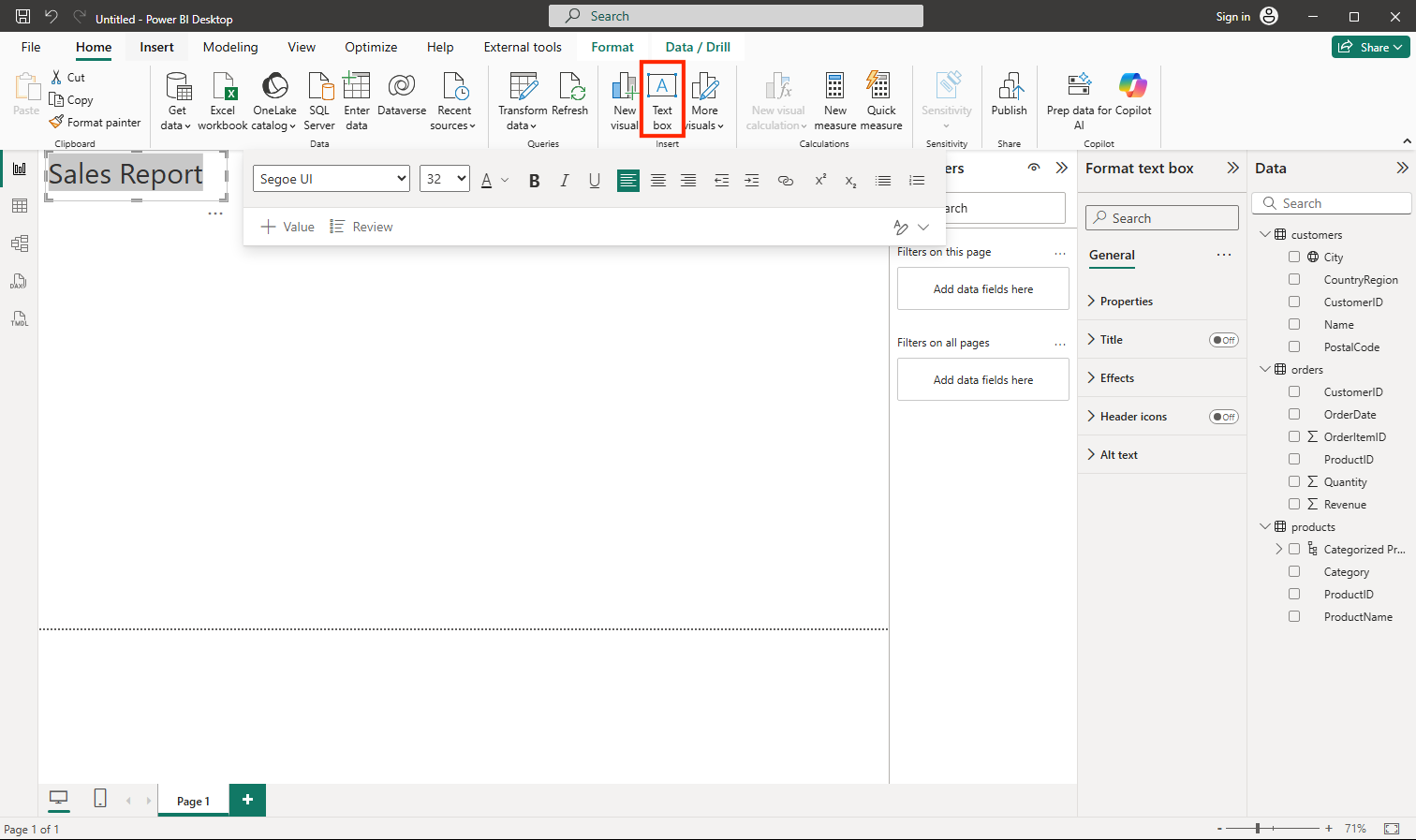Center align the text
Screen dimensions: 1416x840
tap(658, 181)
